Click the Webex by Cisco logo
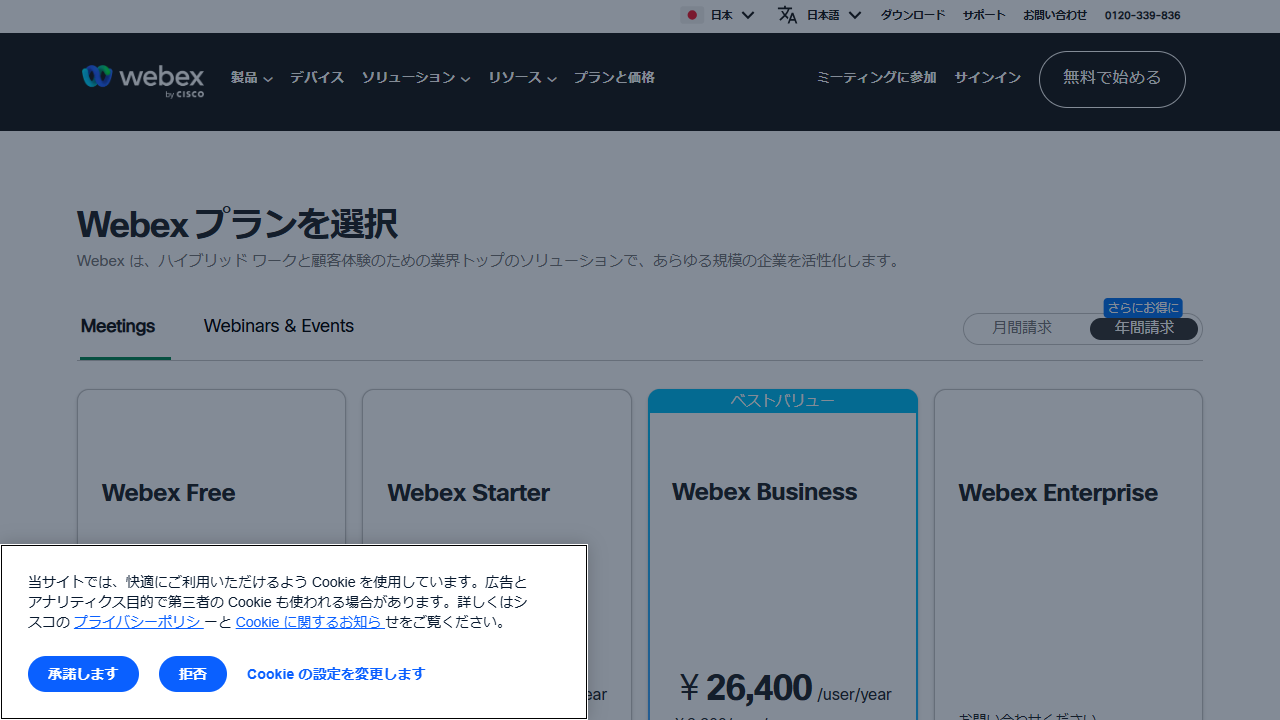Screen dimensions: 1280x720 pyautogui.click(x=143, y=80)
